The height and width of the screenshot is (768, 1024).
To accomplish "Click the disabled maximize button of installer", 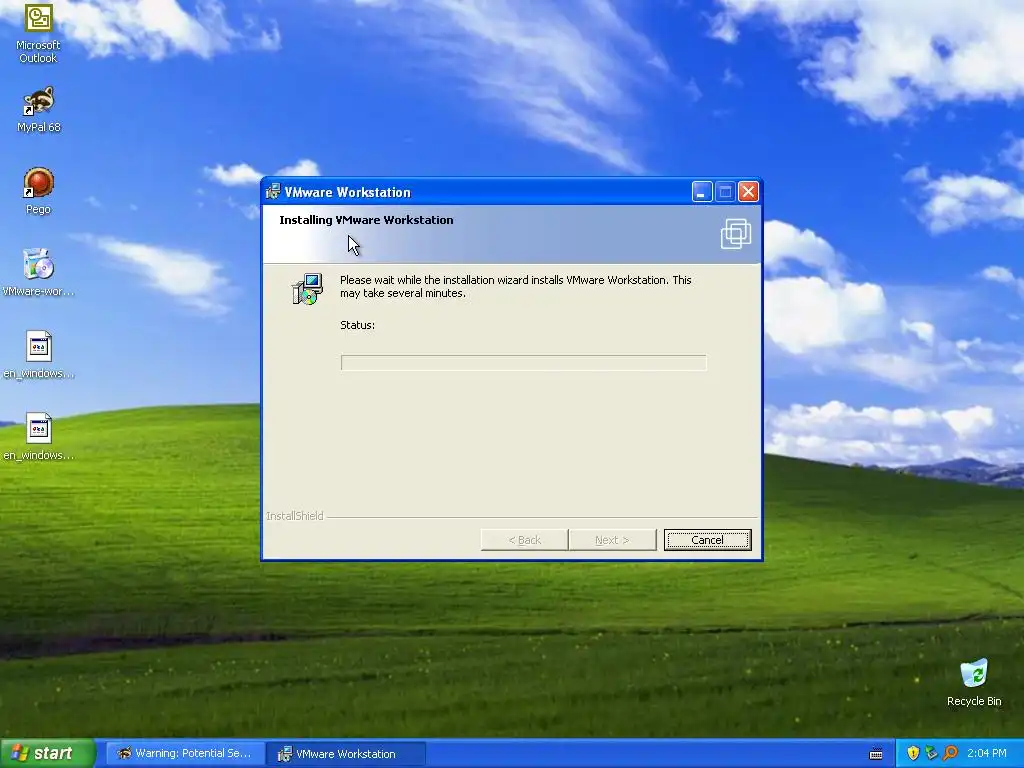I will [x=725, y=192].
